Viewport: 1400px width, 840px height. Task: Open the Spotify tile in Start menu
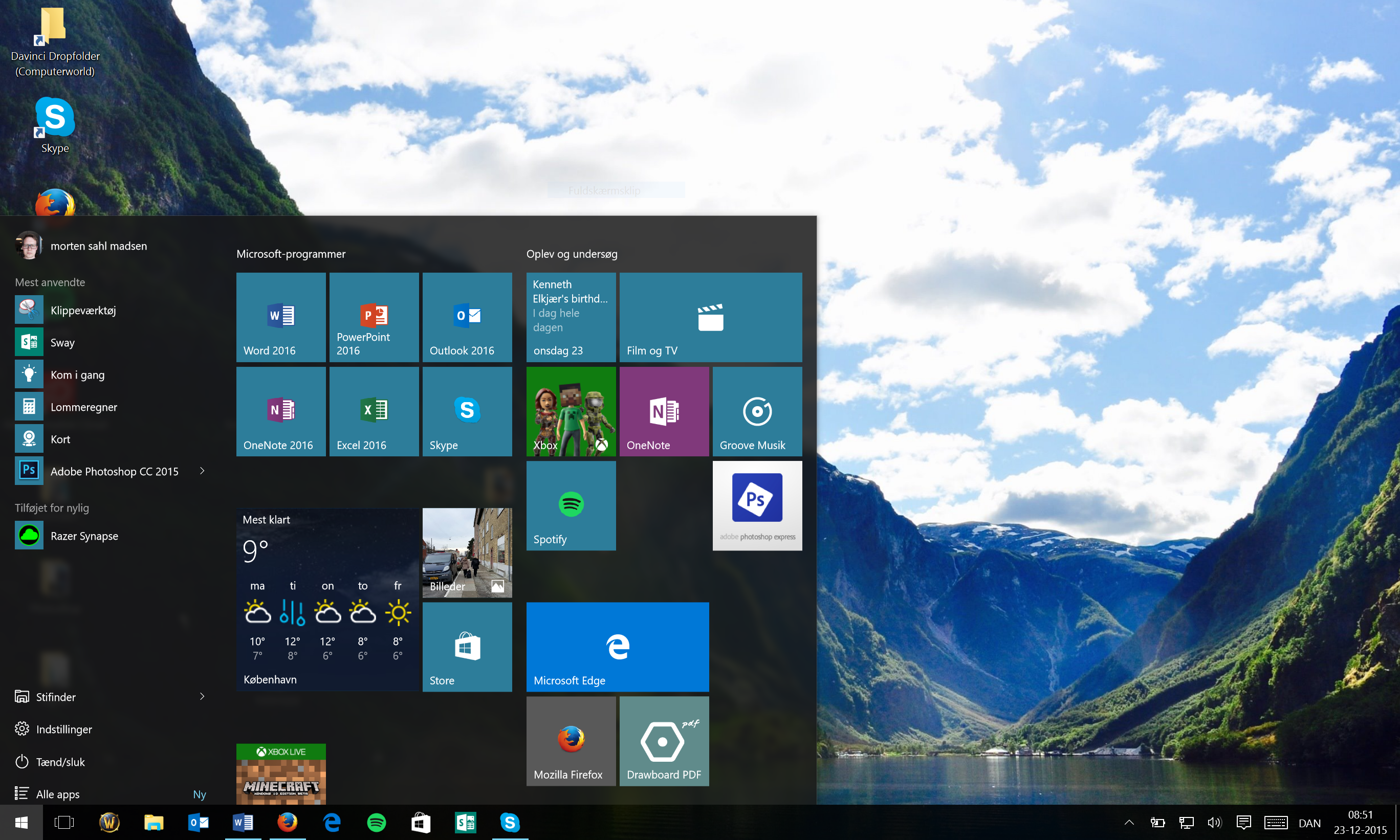click(571, 505)
